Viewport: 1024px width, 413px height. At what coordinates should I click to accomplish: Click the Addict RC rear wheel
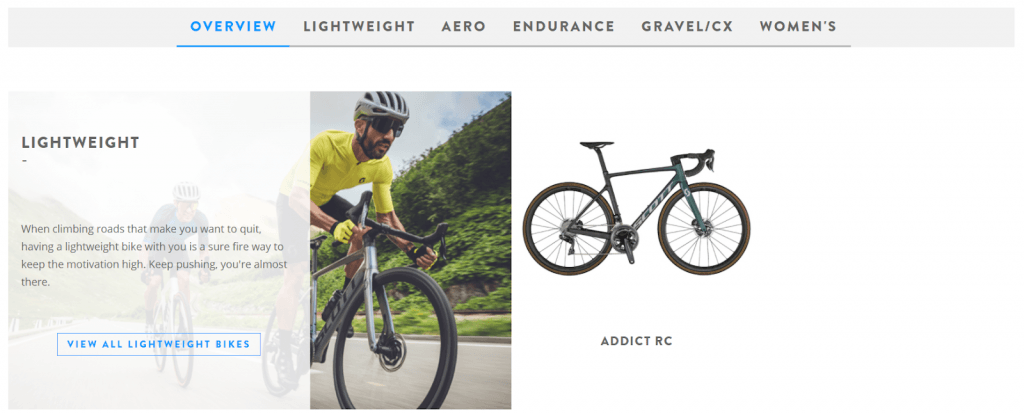point(569,229)
